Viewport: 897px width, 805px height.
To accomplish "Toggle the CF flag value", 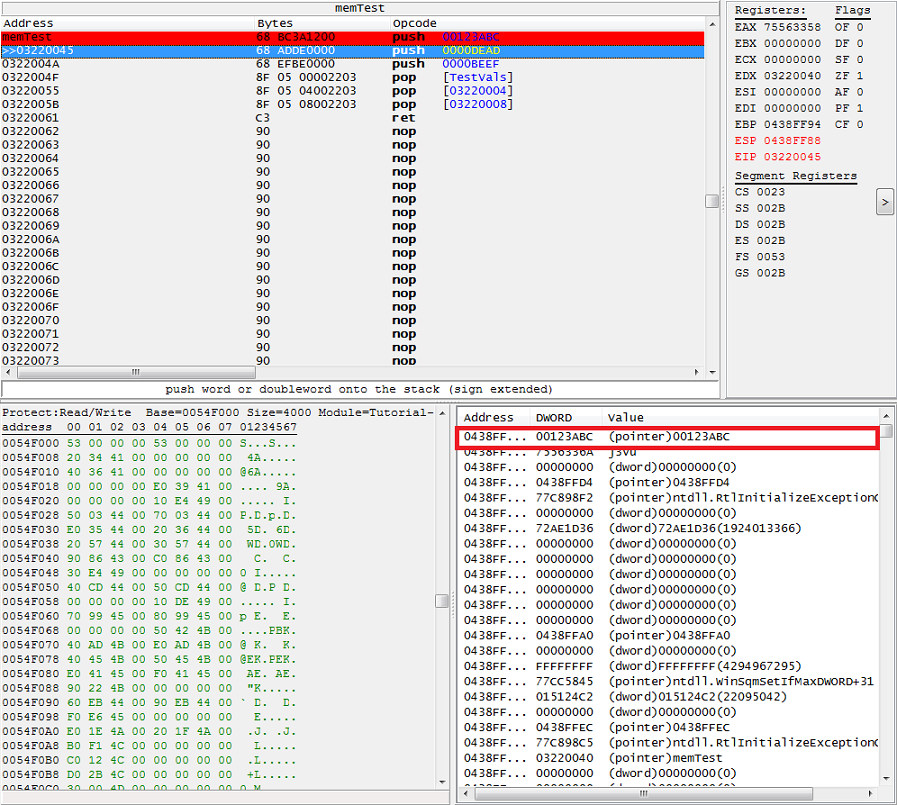I will [x=860, y=124].
